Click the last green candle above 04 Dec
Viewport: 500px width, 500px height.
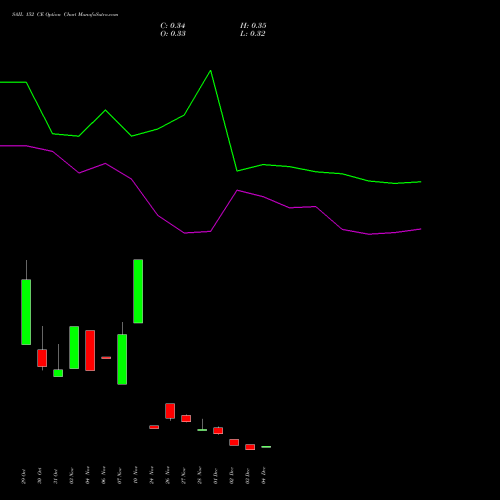click(266, 447)
